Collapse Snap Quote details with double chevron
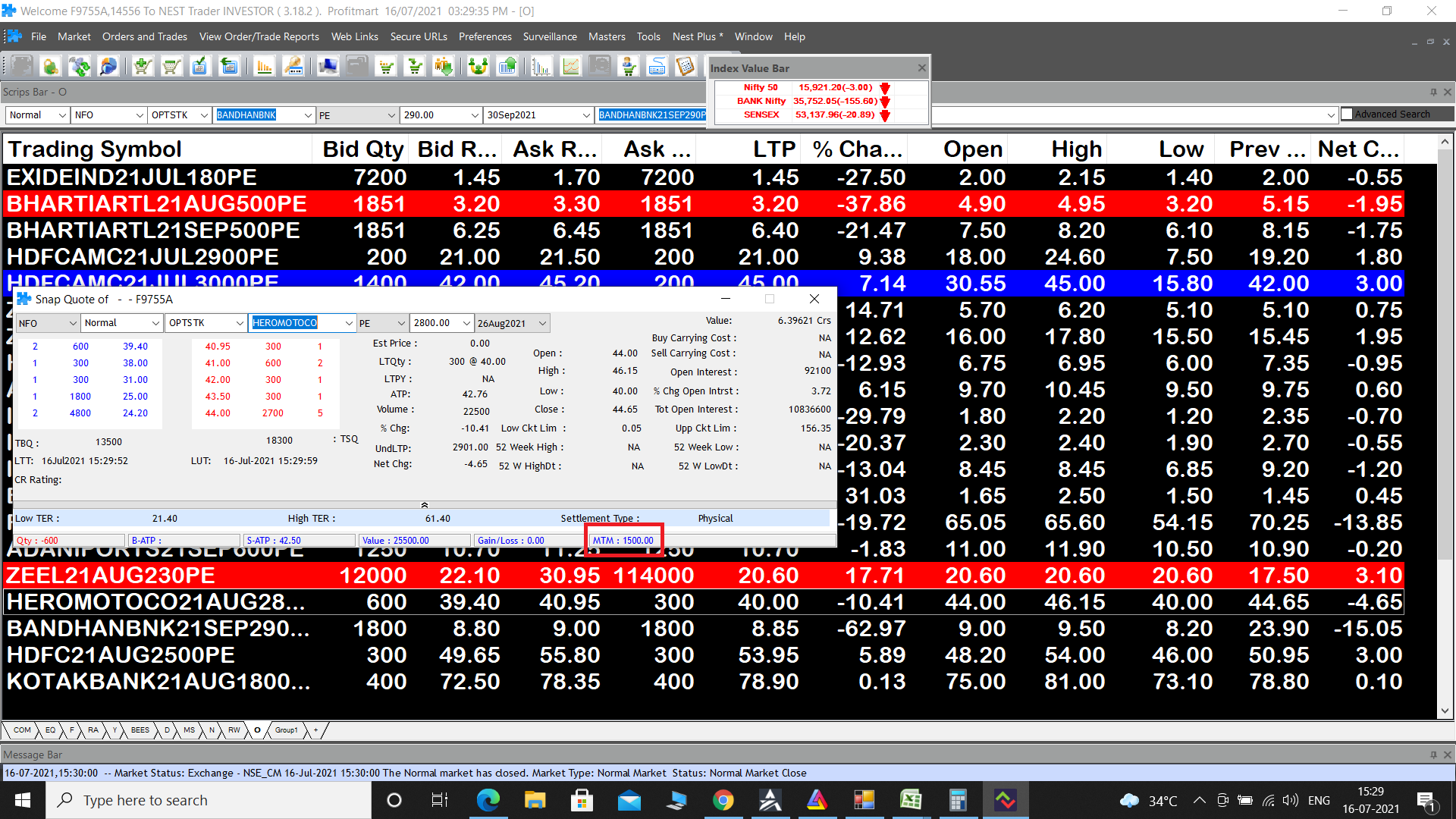Screen dimensions: 1456x819 click(425, 504)
